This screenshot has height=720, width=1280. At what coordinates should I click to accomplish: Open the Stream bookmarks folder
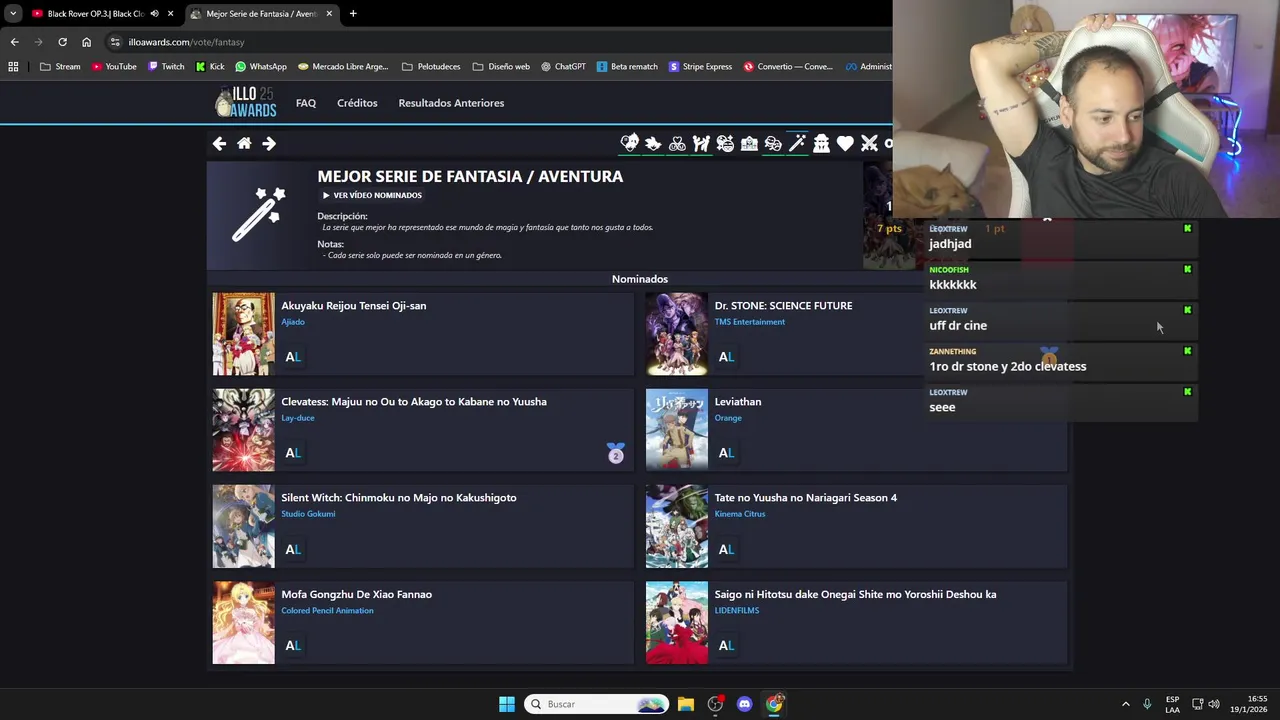pos(60,67)
